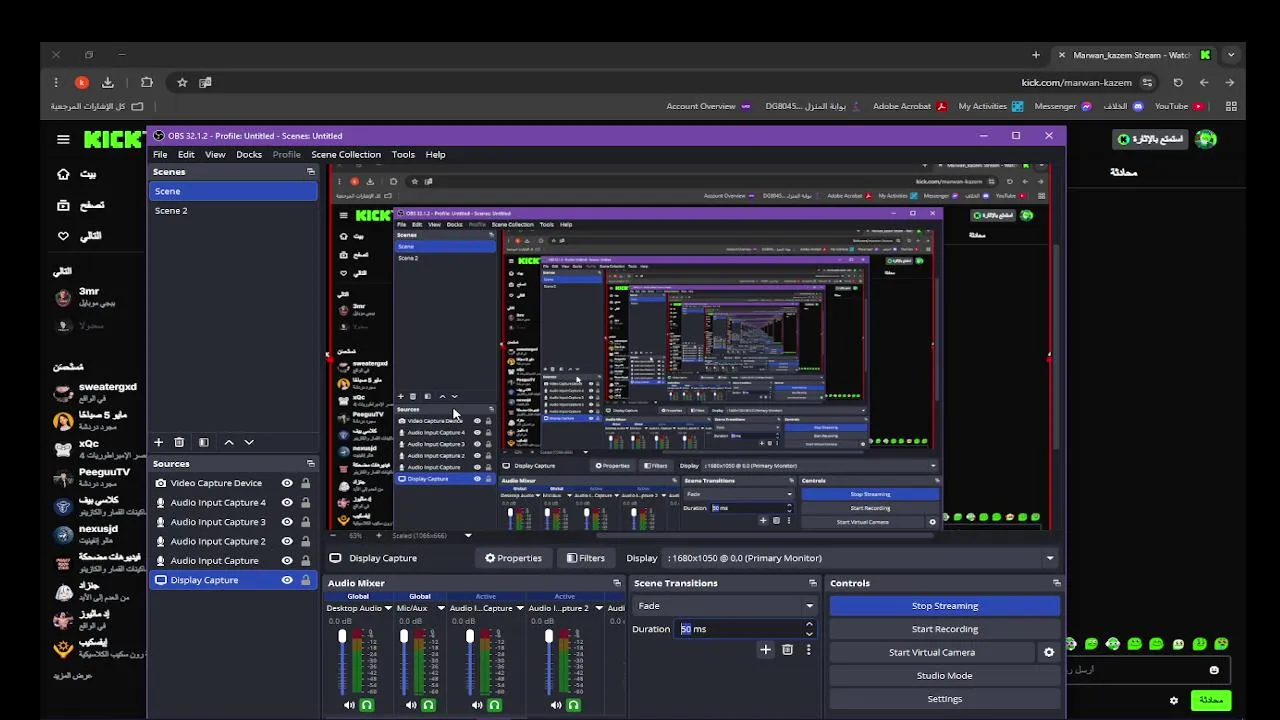Toggle visibility of Display Capture source

pos(287,580)
